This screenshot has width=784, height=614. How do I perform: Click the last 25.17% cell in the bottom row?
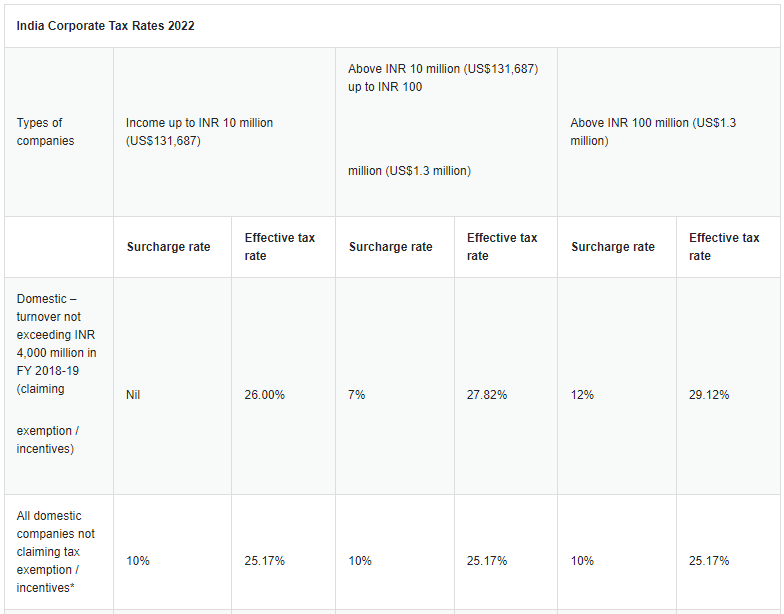[709, 561]
